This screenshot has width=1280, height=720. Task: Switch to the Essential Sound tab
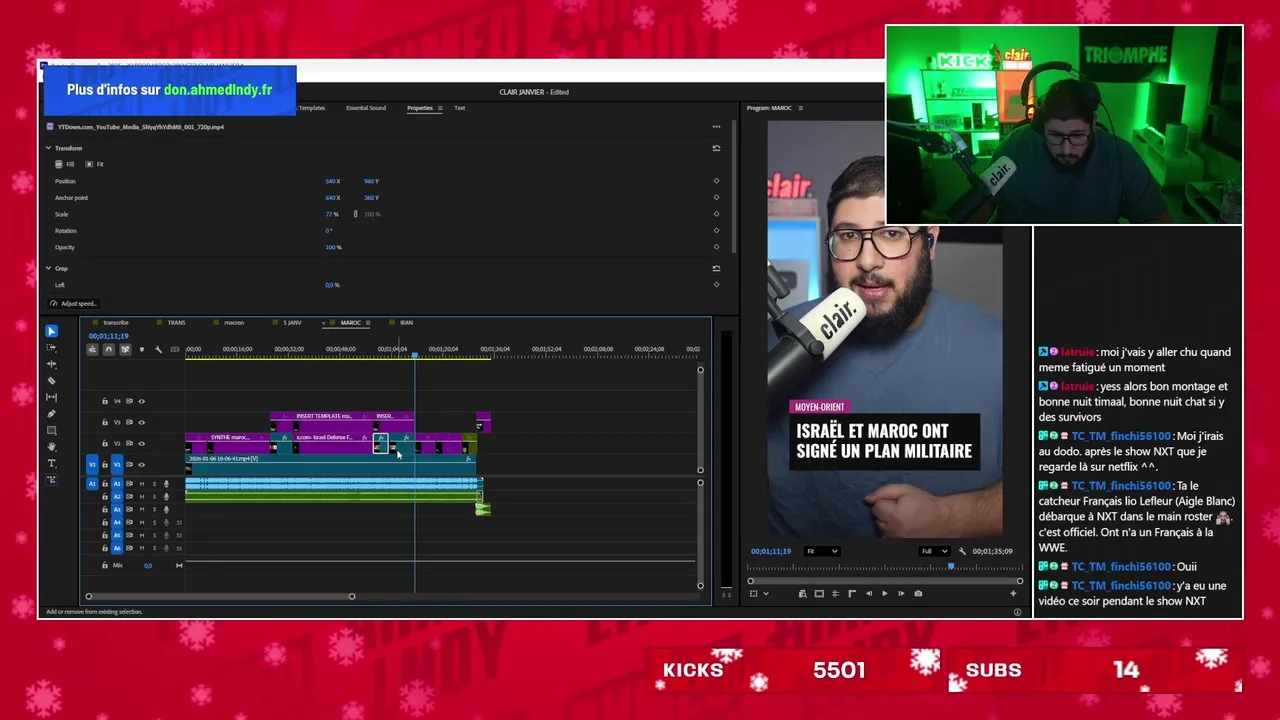pos(366,108)
